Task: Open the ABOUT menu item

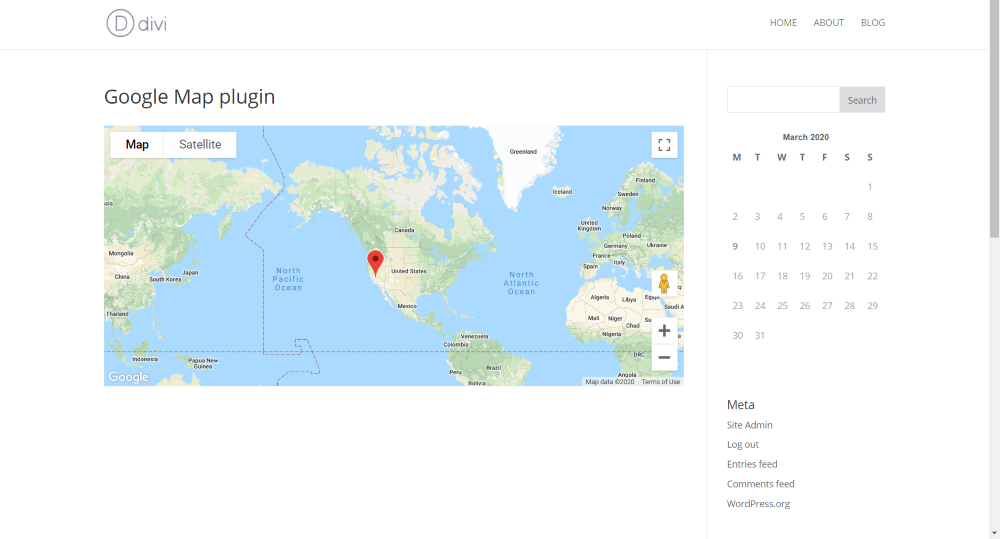Action: tap(828, 22)
